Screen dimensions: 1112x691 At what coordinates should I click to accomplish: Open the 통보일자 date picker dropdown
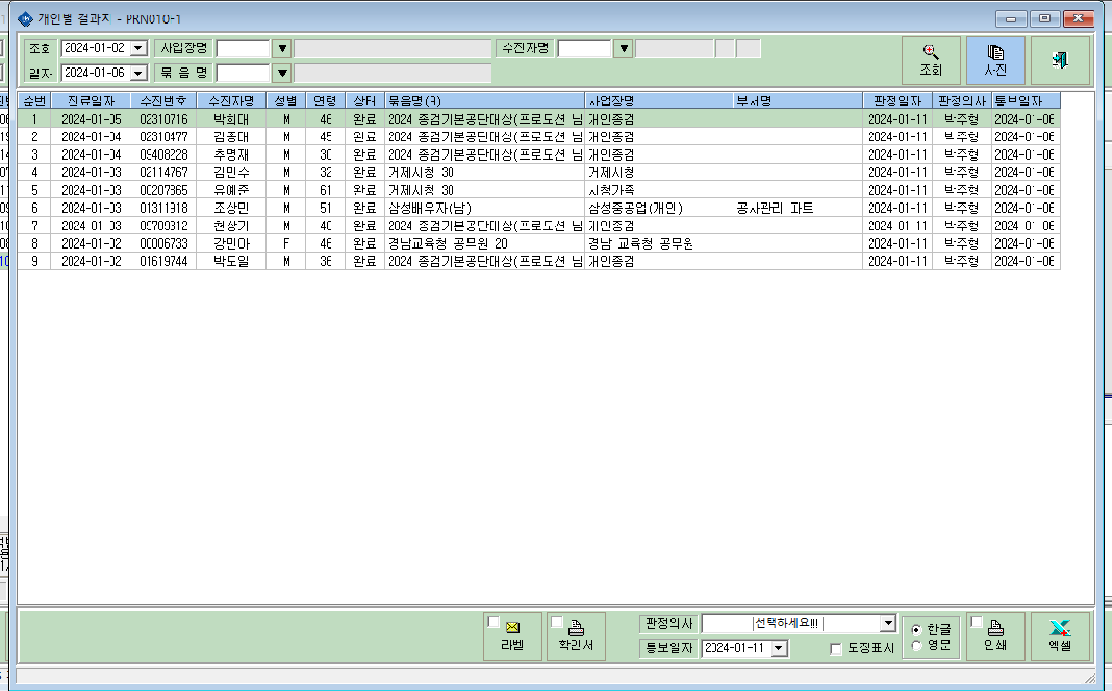(779, 648)
